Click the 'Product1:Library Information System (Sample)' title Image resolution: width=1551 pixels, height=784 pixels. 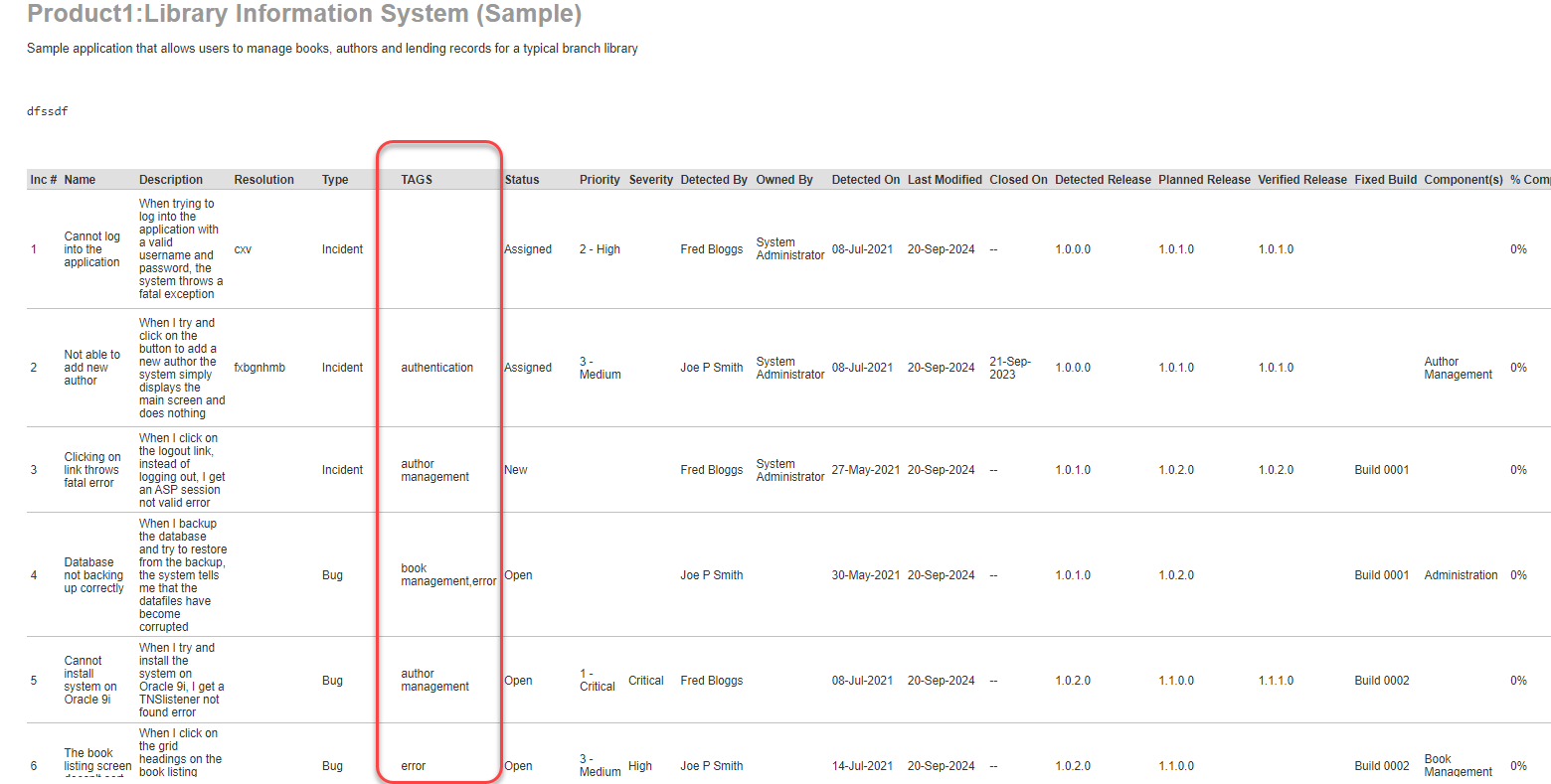304,14
